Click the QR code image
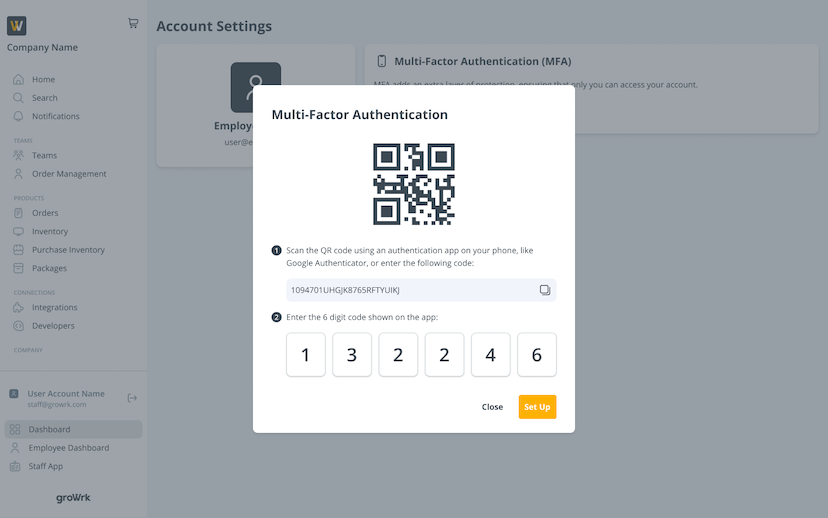This screenshot has height=518, width=828. 414,184
